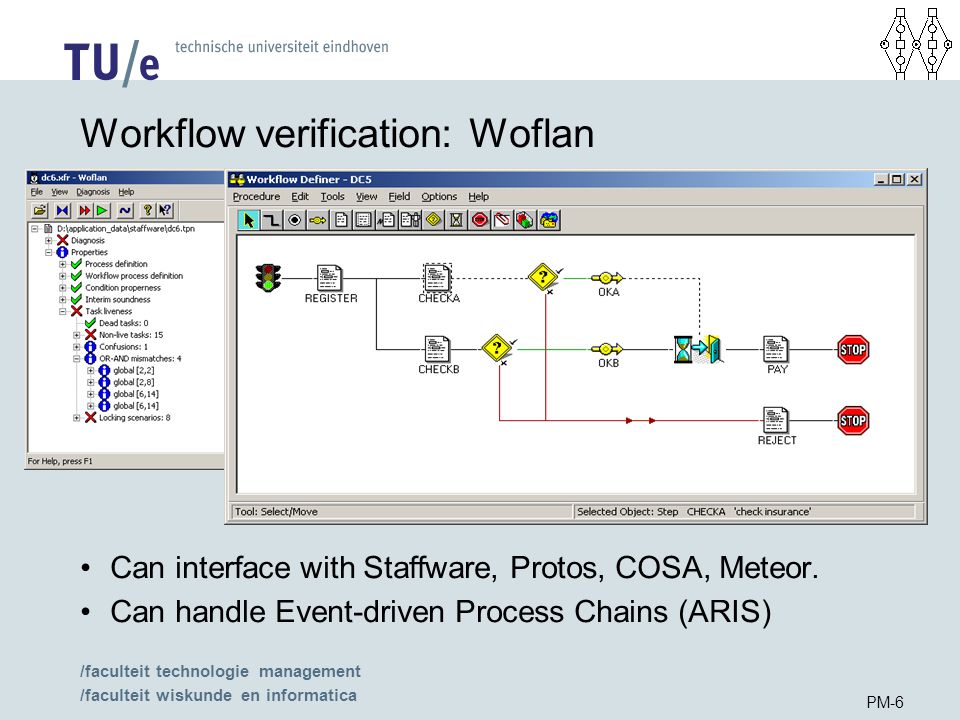
Task: Click 'For Help, press F1' status bar
Action: [x=59, y=461]
